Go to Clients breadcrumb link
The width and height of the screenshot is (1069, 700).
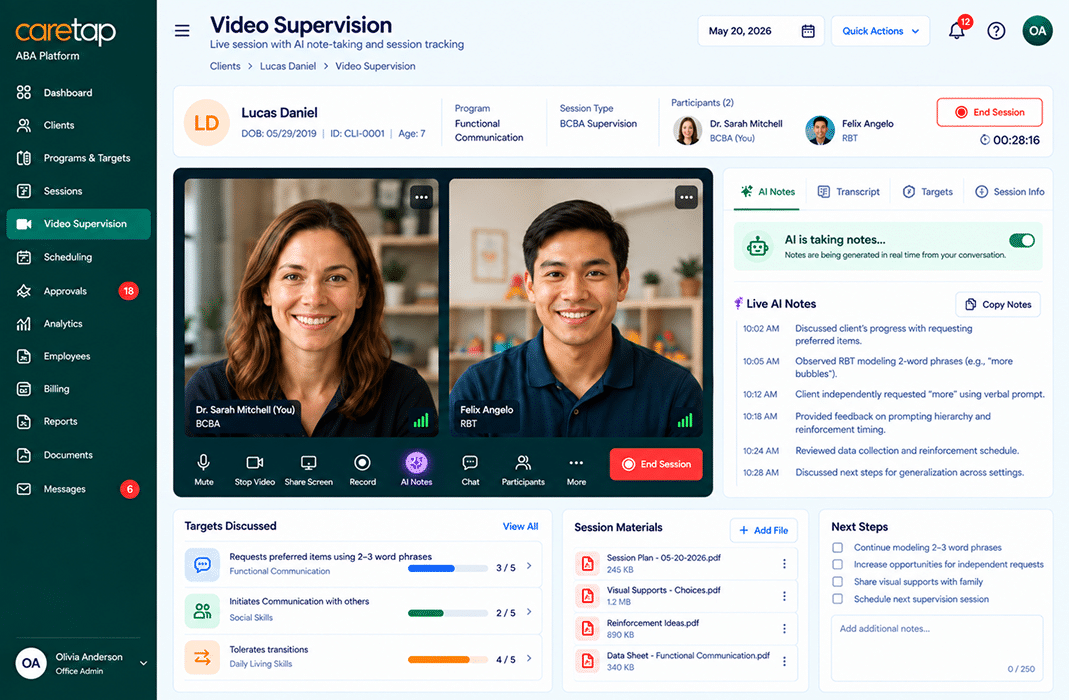[x=225, y=66]
